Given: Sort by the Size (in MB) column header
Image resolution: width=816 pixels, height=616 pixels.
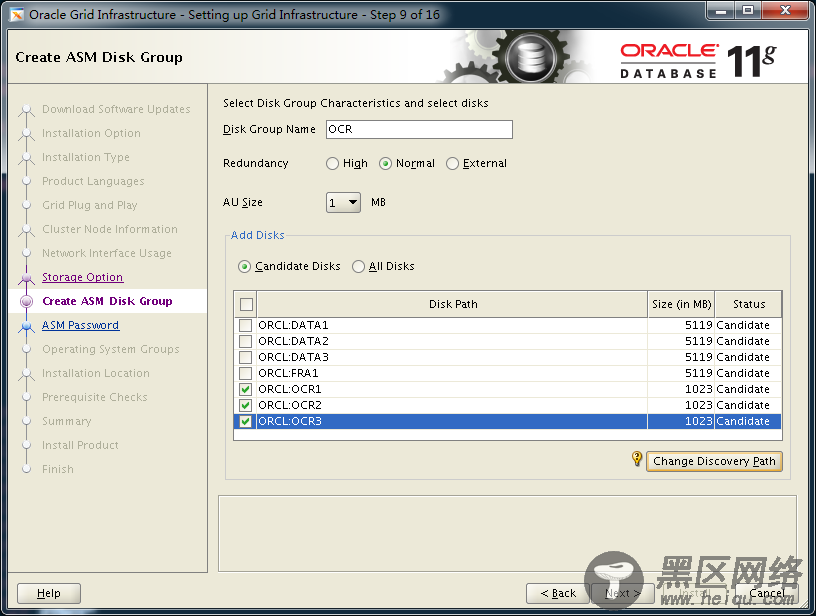Looking at the screenshot, I should point(681,304).
